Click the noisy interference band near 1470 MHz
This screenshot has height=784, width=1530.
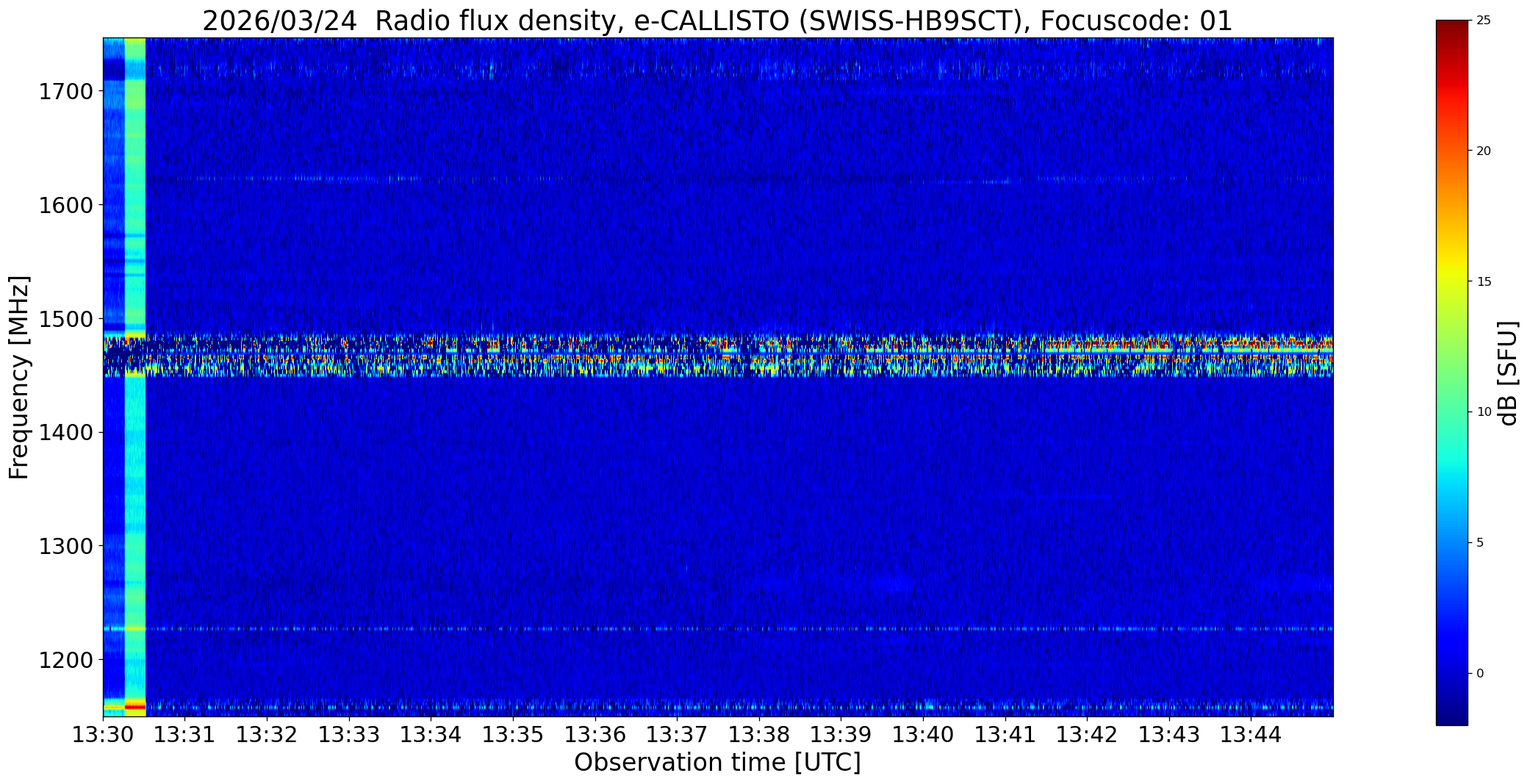coord(718,355)
